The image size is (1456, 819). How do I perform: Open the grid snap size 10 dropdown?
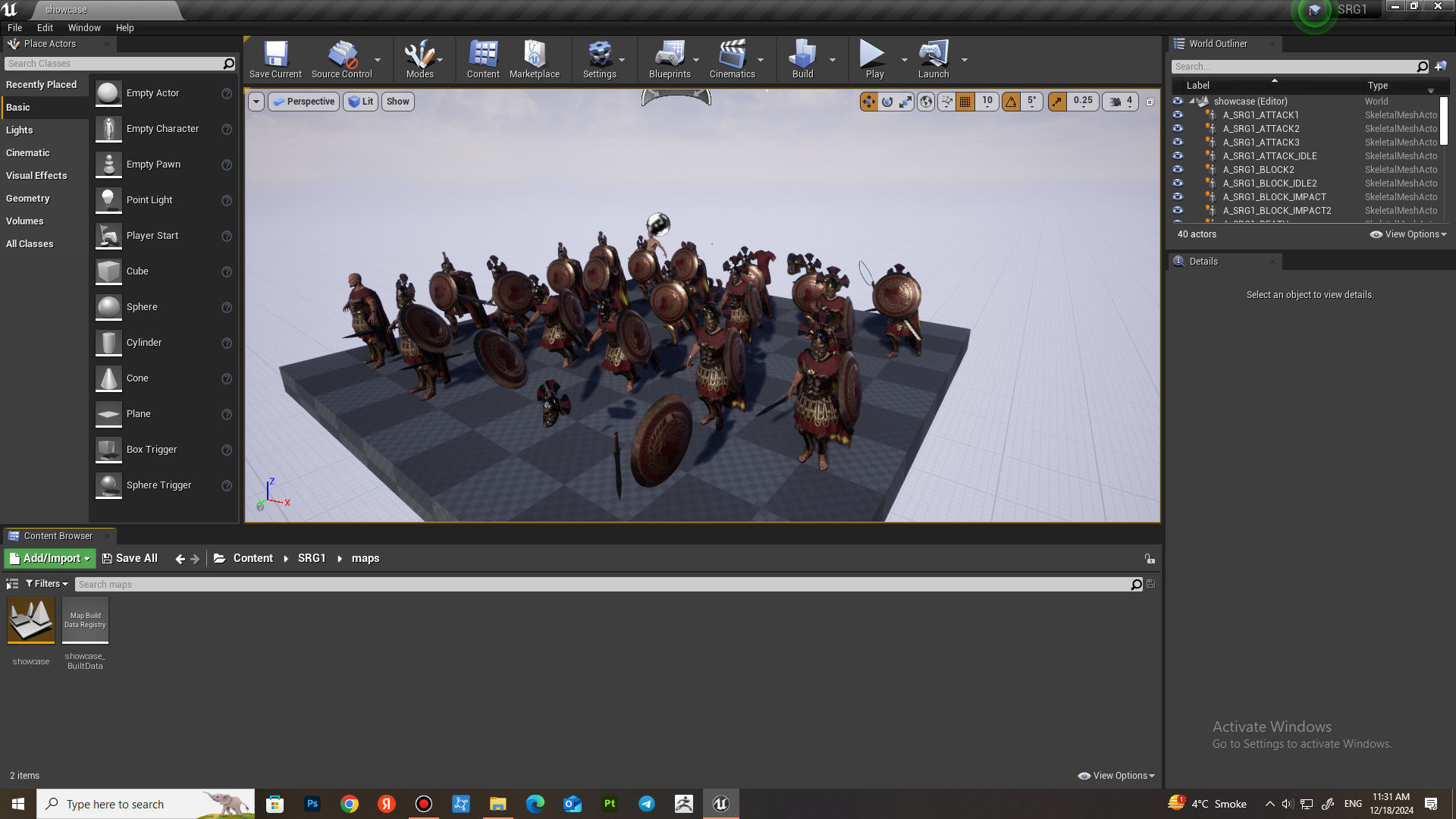pos(987,102)
